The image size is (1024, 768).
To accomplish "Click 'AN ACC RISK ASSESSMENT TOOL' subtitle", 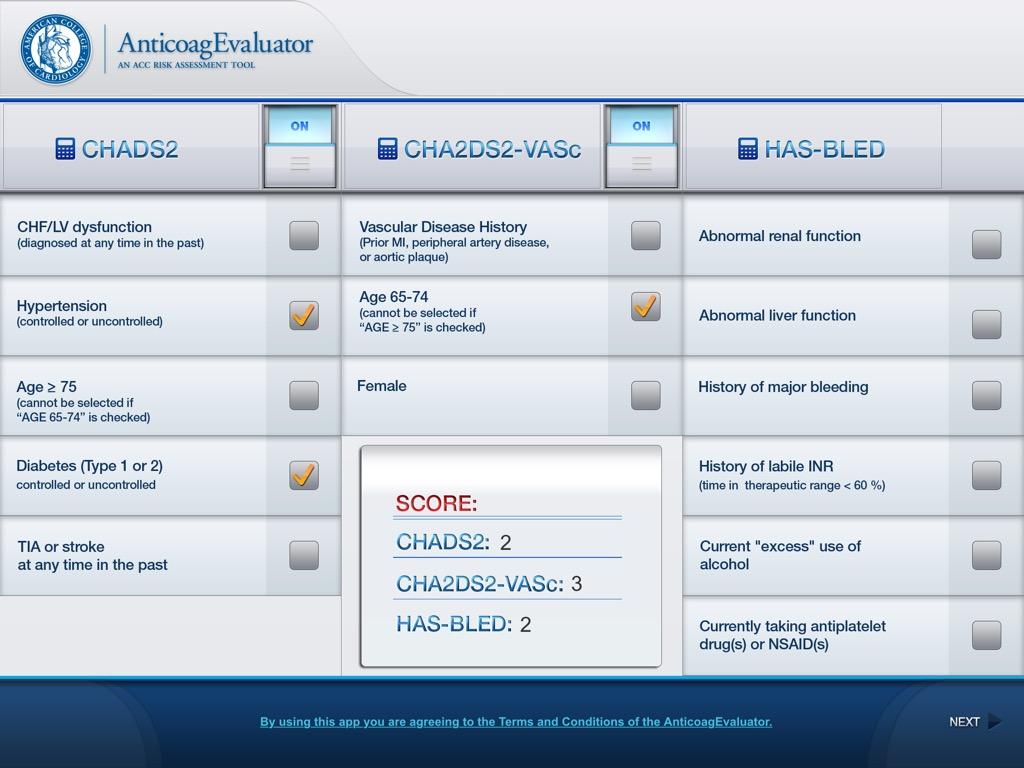I will [x=186, y=65].
